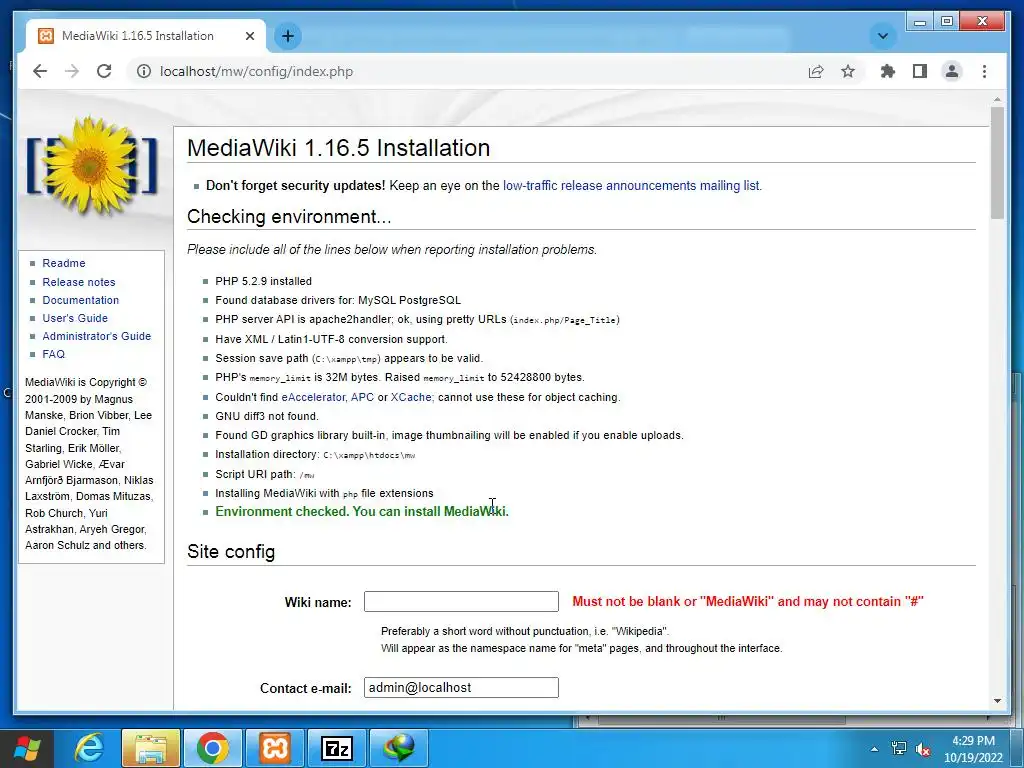Open the User's Guide link
This screenshot has width=1024, height=768.
click(x=75, y=318)
